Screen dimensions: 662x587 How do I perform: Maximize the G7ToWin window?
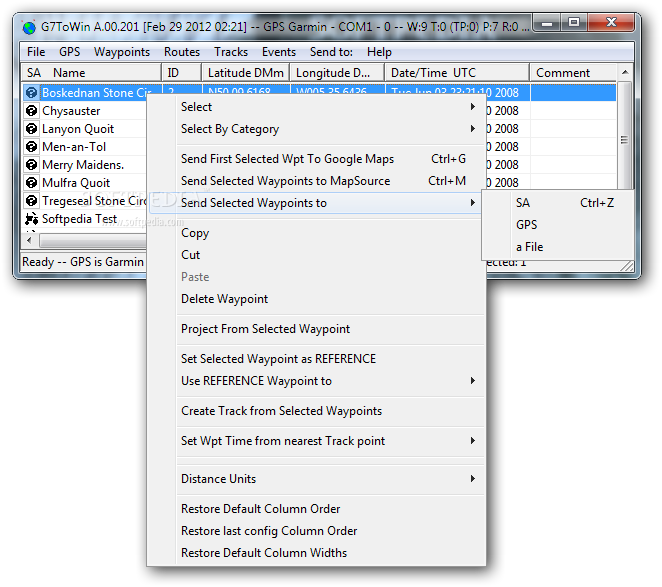(574, 23)
